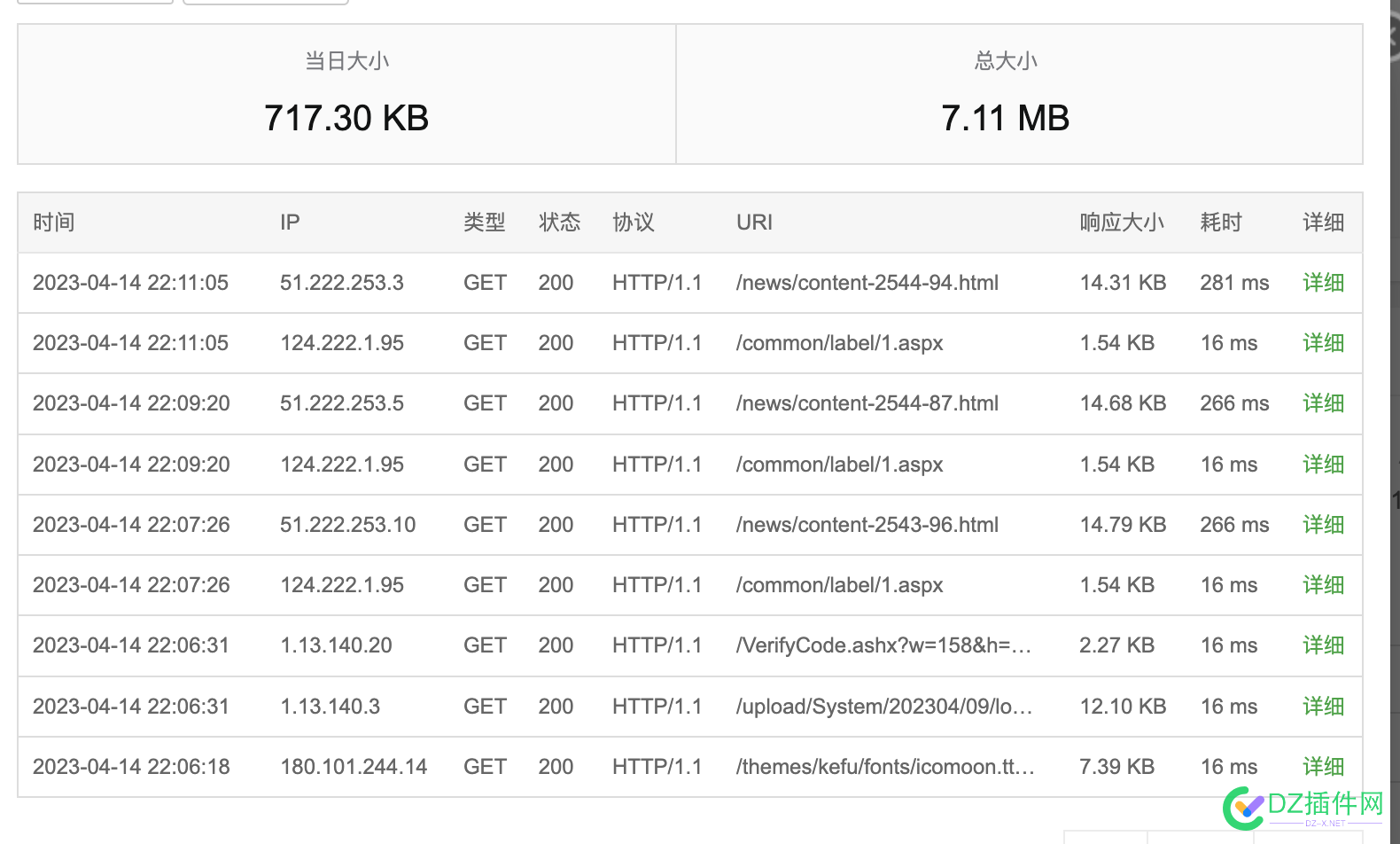This screenshot has height=844, width=1400.
Task: Select IP address 1.13.140.3
Action: (331, 707)
